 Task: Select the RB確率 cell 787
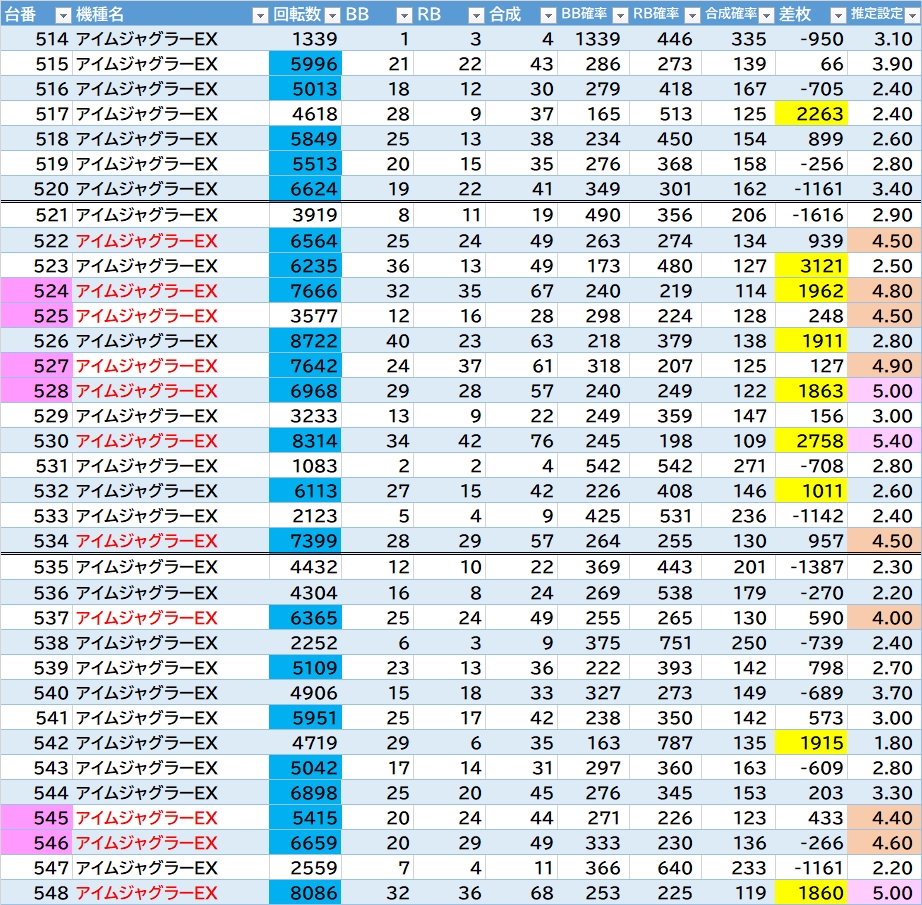(666, 743)
